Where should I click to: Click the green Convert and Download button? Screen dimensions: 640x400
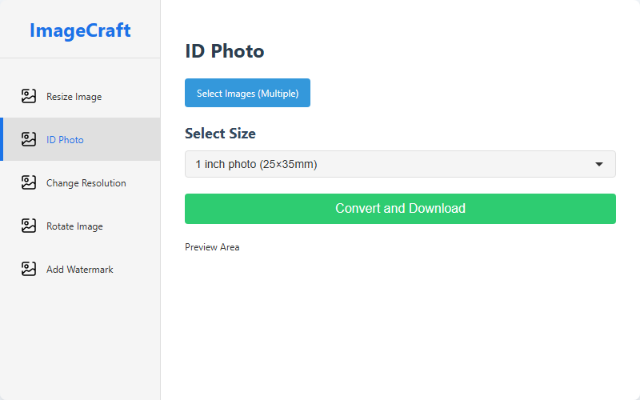pos(400,209)
